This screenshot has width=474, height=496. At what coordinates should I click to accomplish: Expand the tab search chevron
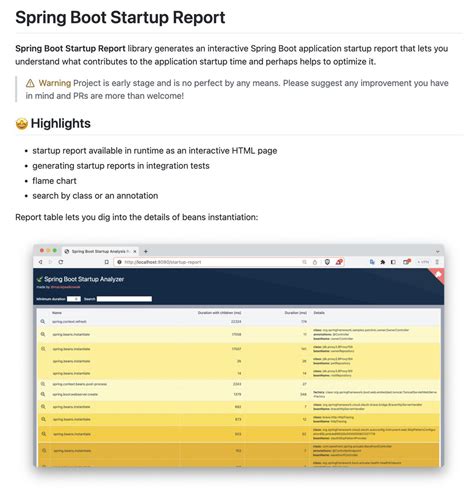tap(437, 251)
